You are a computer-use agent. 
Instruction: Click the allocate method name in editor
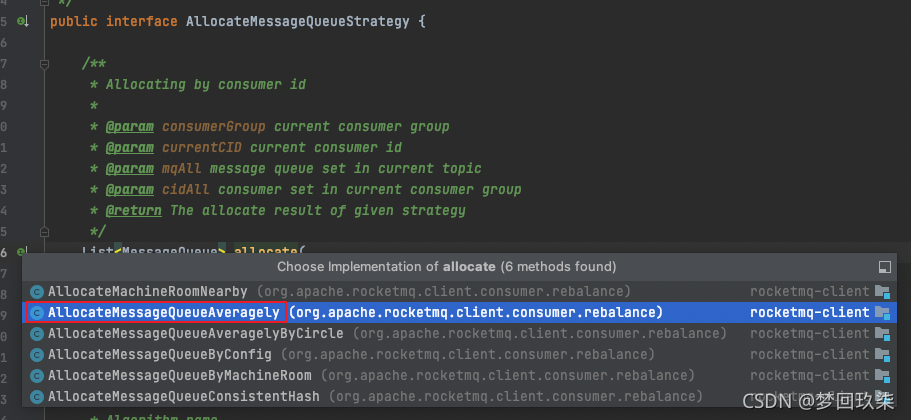click(x=266, y=250)
